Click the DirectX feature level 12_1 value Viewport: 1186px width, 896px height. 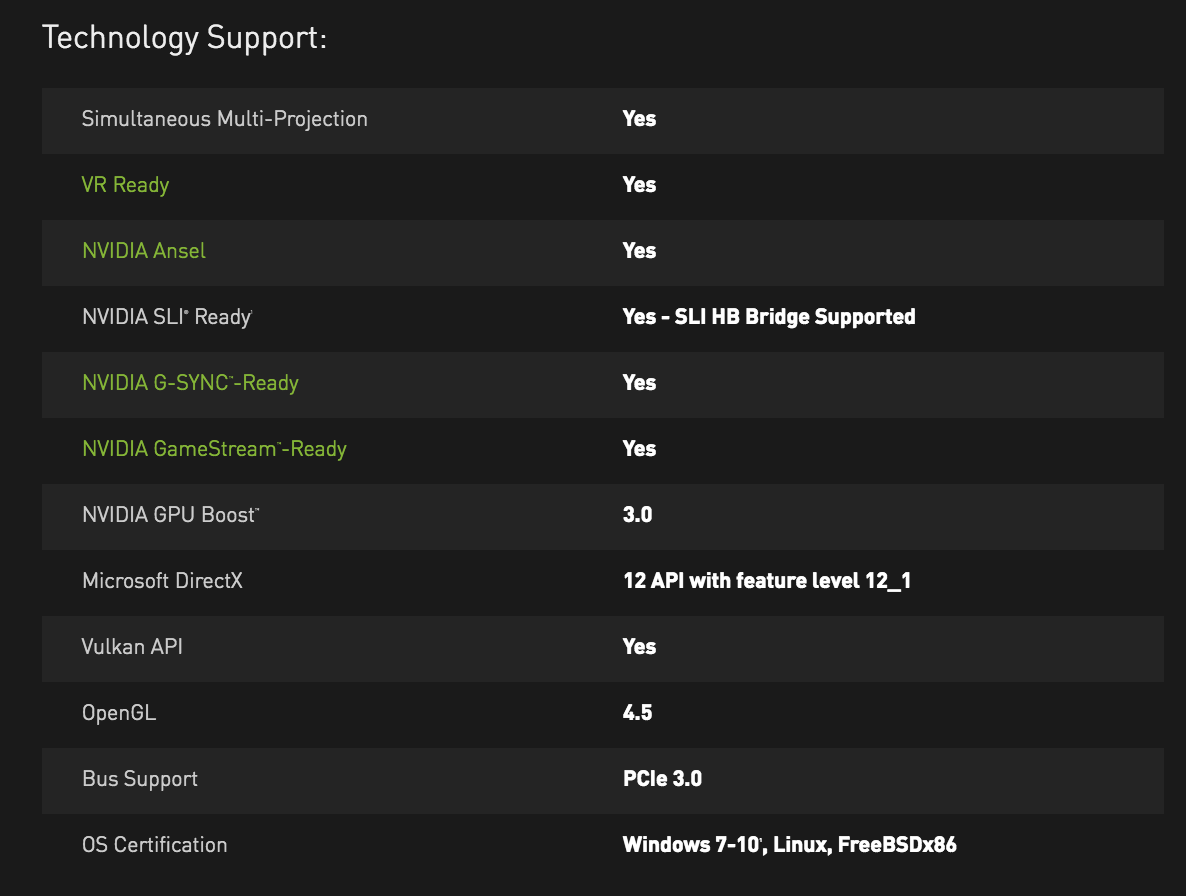click(x=766, y=581)
